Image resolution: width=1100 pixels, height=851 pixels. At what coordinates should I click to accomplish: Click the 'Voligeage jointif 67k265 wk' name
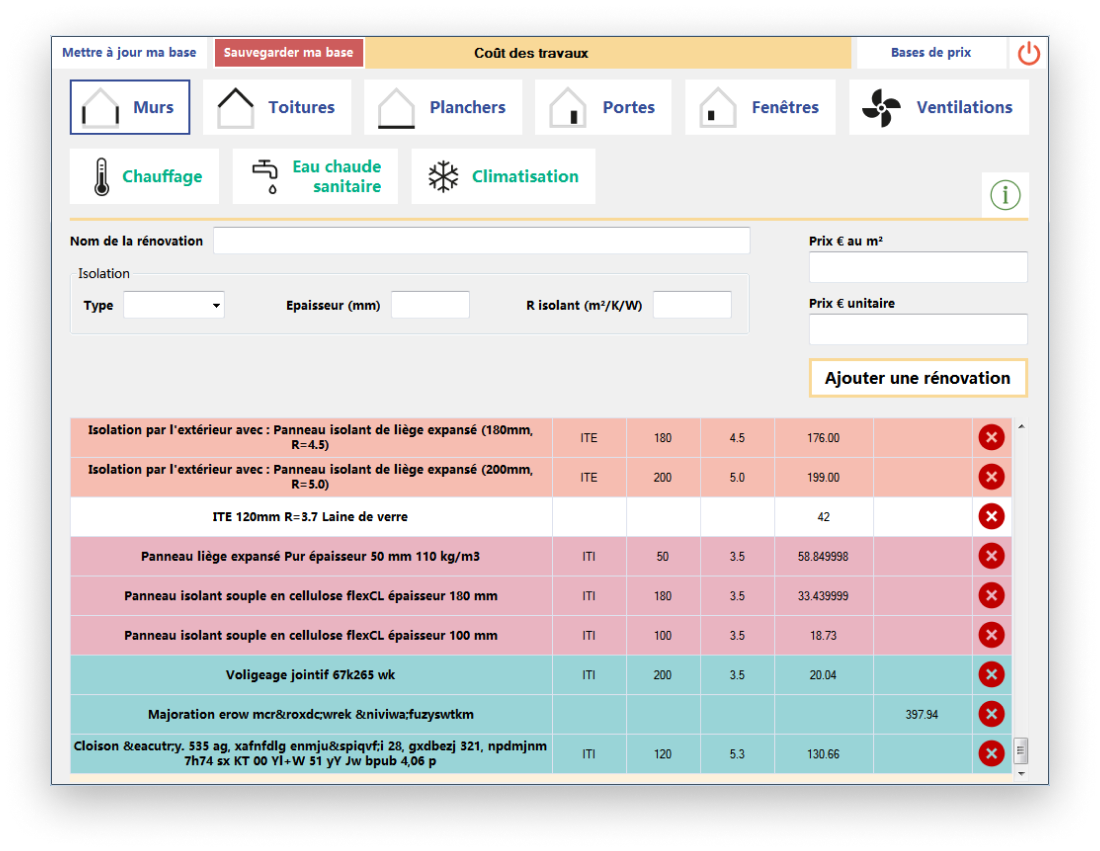pos(310,675)
